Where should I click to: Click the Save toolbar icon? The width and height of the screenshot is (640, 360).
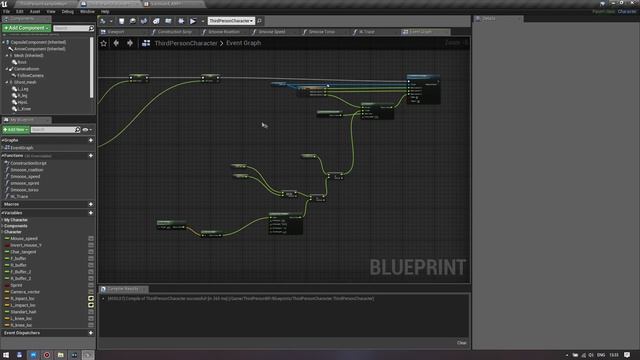(x=121, y=21)
